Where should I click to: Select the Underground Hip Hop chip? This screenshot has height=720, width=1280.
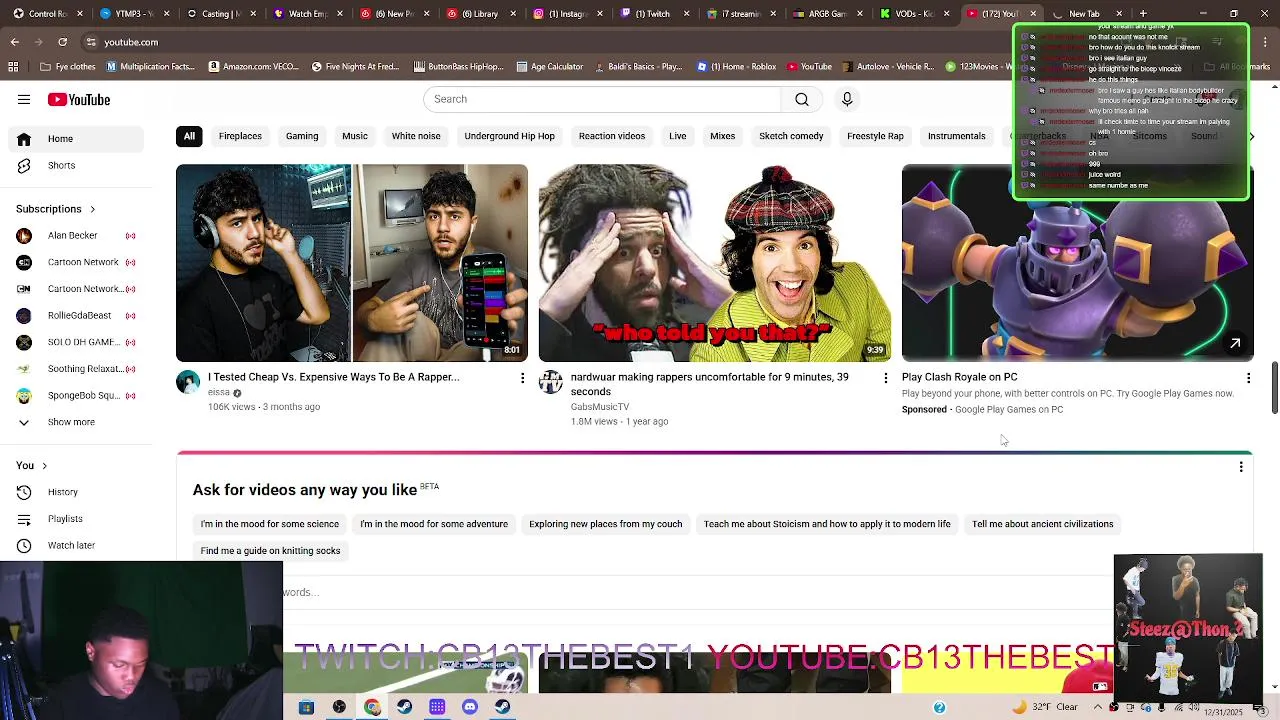(x=509, y=136)
